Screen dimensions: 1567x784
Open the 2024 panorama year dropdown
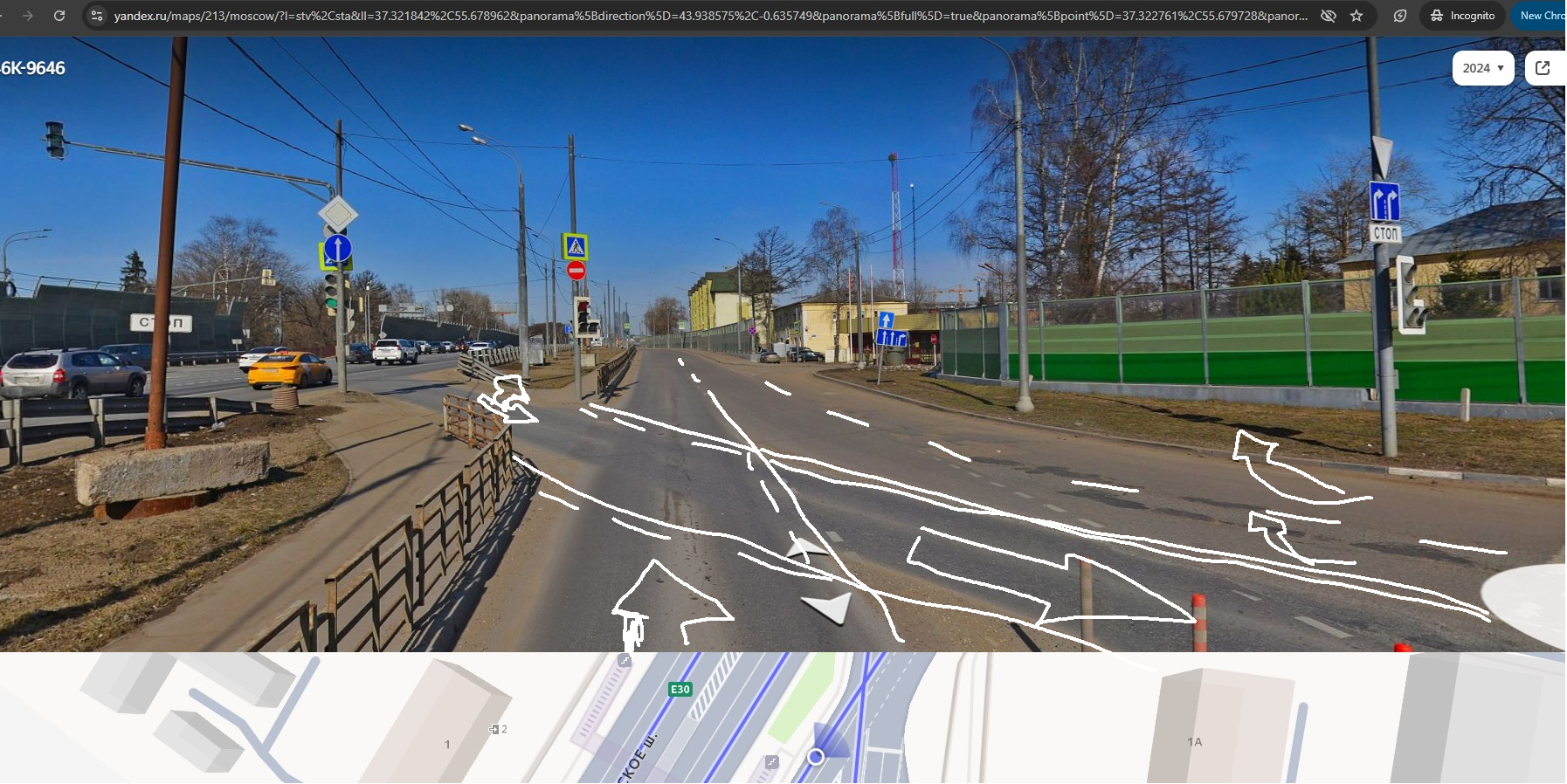[1483, 68]
